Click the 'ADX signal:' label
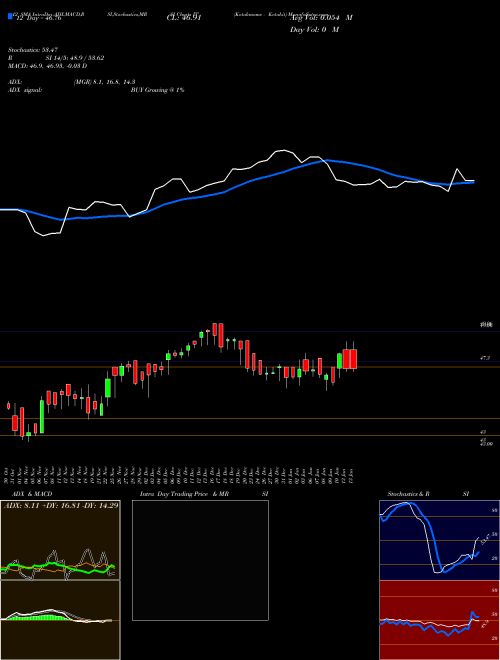 [x=25, y=90]
